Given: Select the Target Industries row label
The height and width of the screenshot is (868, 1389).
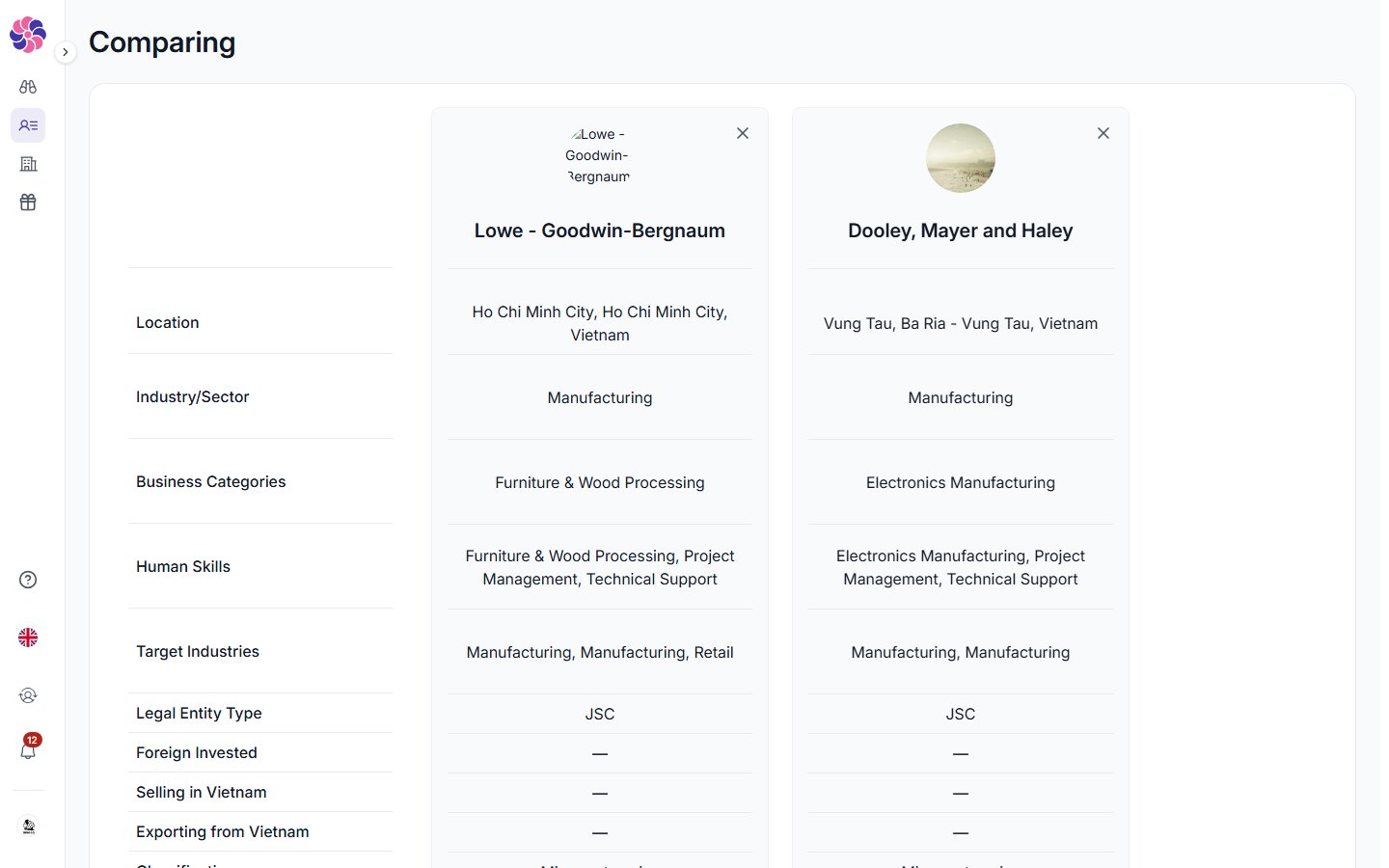Looking at the screenshot, I should point(198,651).
